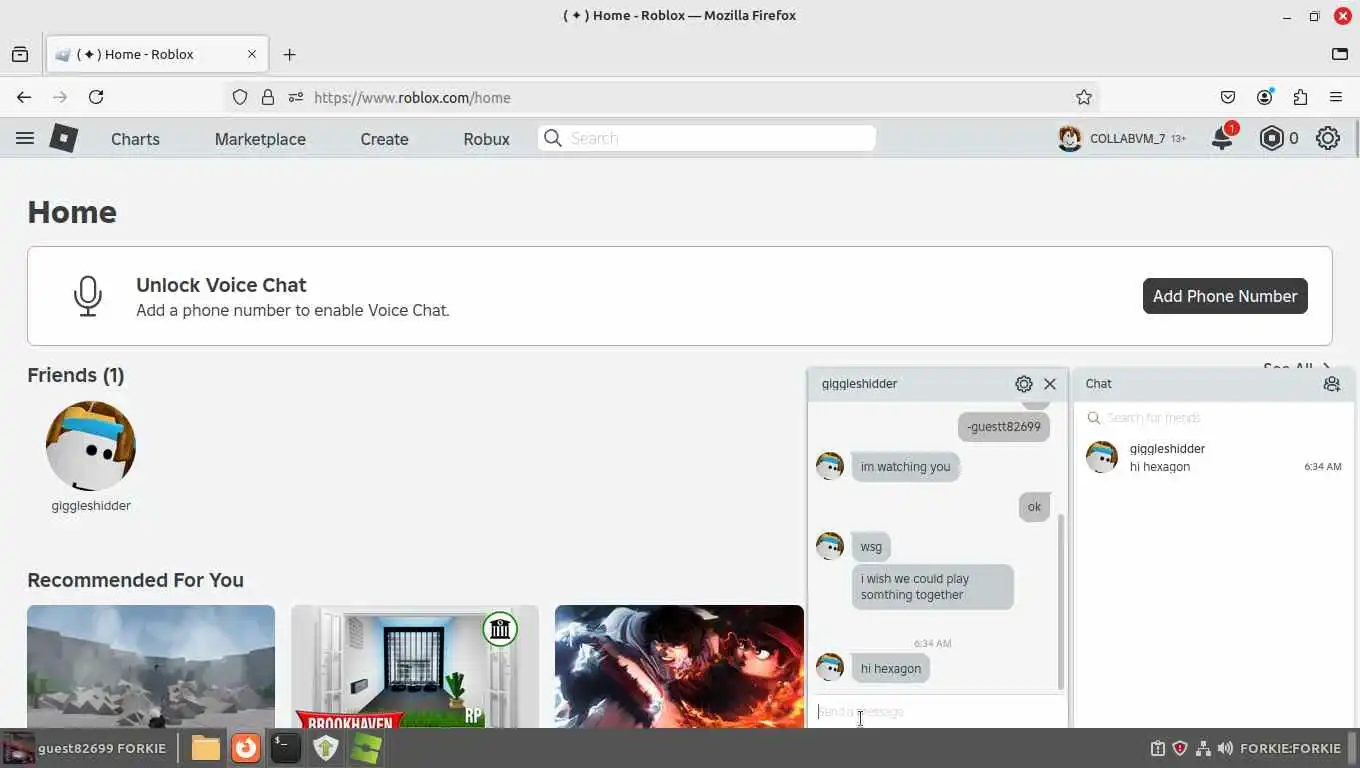
Task: Click the 'wsg' chat message
Action: tap(871, 547)
